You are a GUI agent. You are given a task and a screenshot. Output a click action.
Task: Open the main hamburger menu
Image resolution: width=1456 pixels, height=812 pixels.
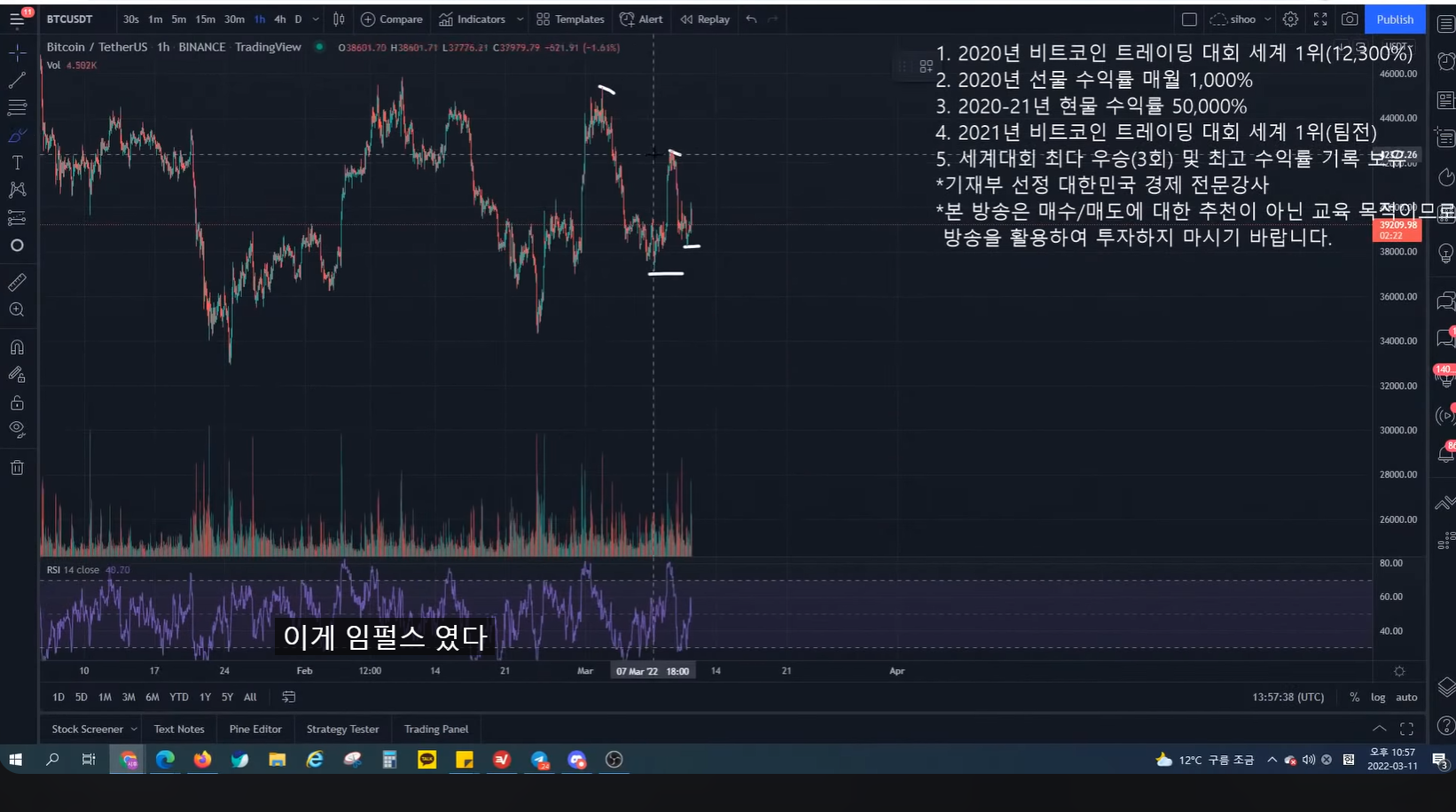[x=17, y=20]
